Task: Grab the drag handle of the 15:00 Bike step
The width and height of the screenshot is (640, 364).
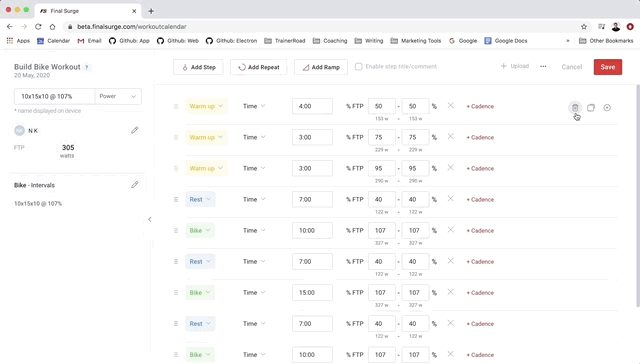Action: (x=176, y=293)
